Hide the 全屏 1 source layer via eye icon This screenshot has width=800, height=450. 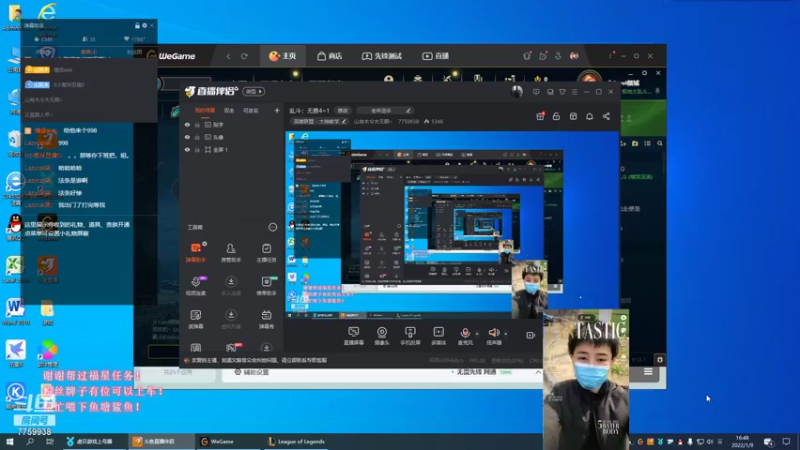[x=187, y=149]
